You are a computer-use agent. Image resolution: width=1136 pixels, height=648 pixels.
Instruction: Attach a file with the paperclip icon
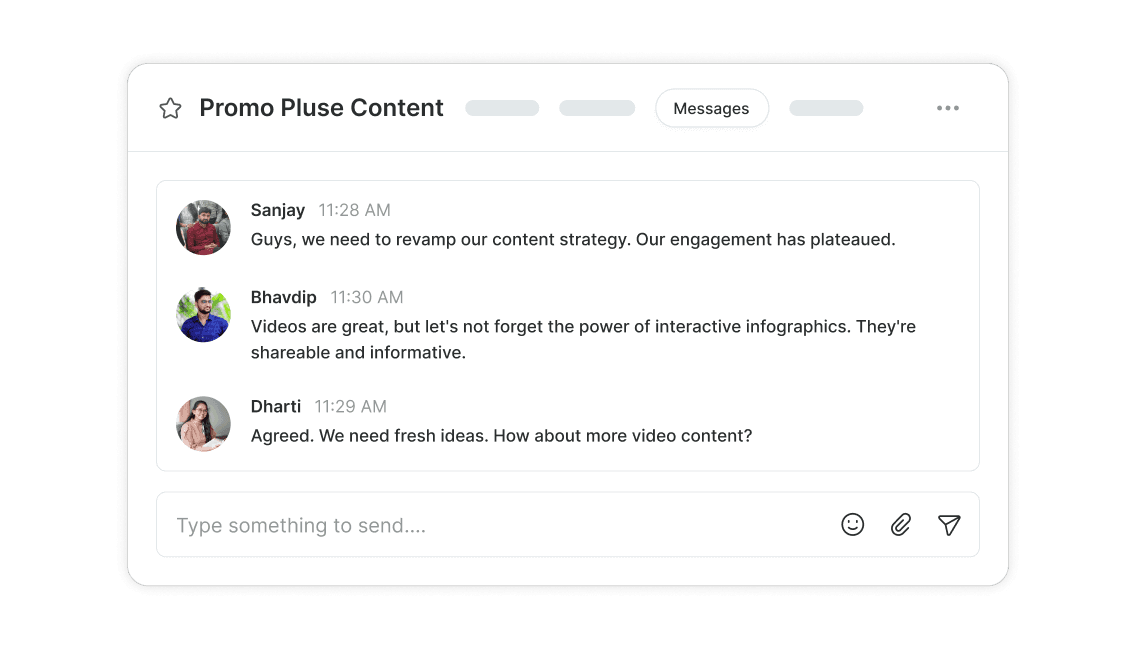click(x=901, y=524)
